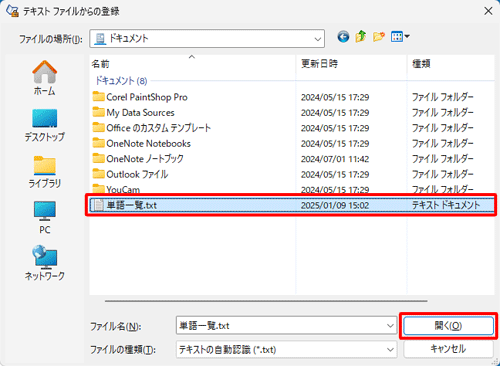This screenshot has width=500, height=366.
Task: Select the My Data Sources folder icon
Action: coord(98,112)
